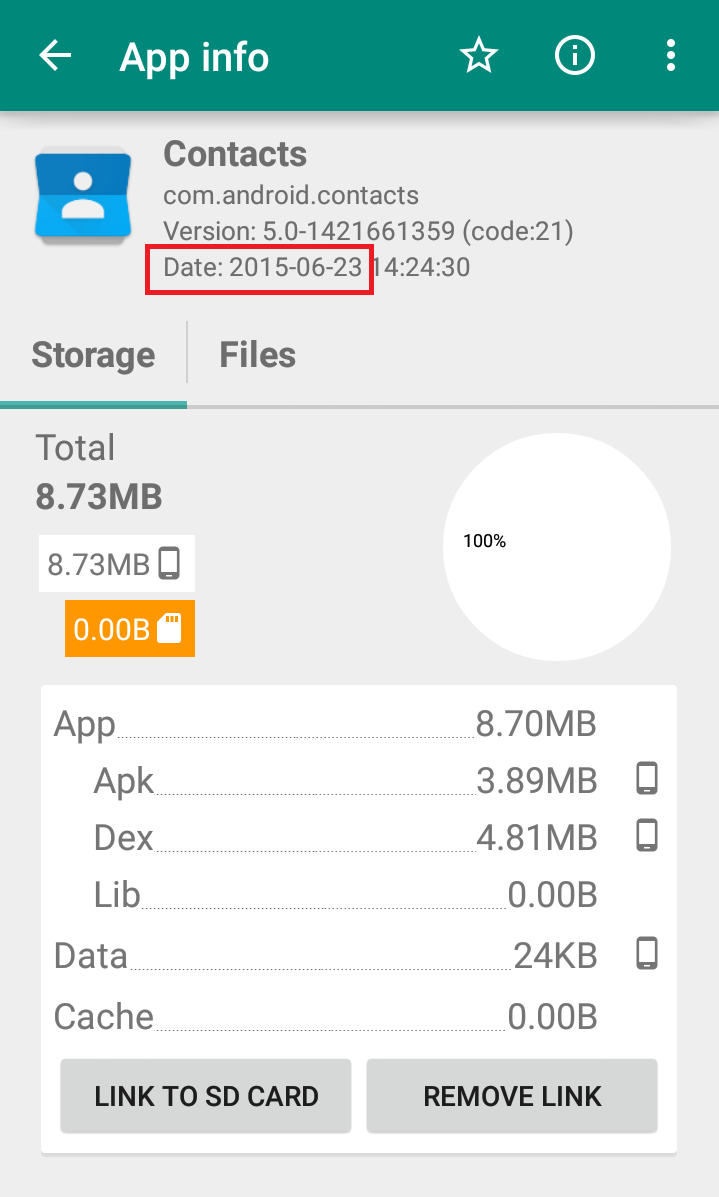Image resolution: width=719 pixels, height=1197 pixels.
Task: Tap the Contacts app icon
Action: tap(82, 194)
